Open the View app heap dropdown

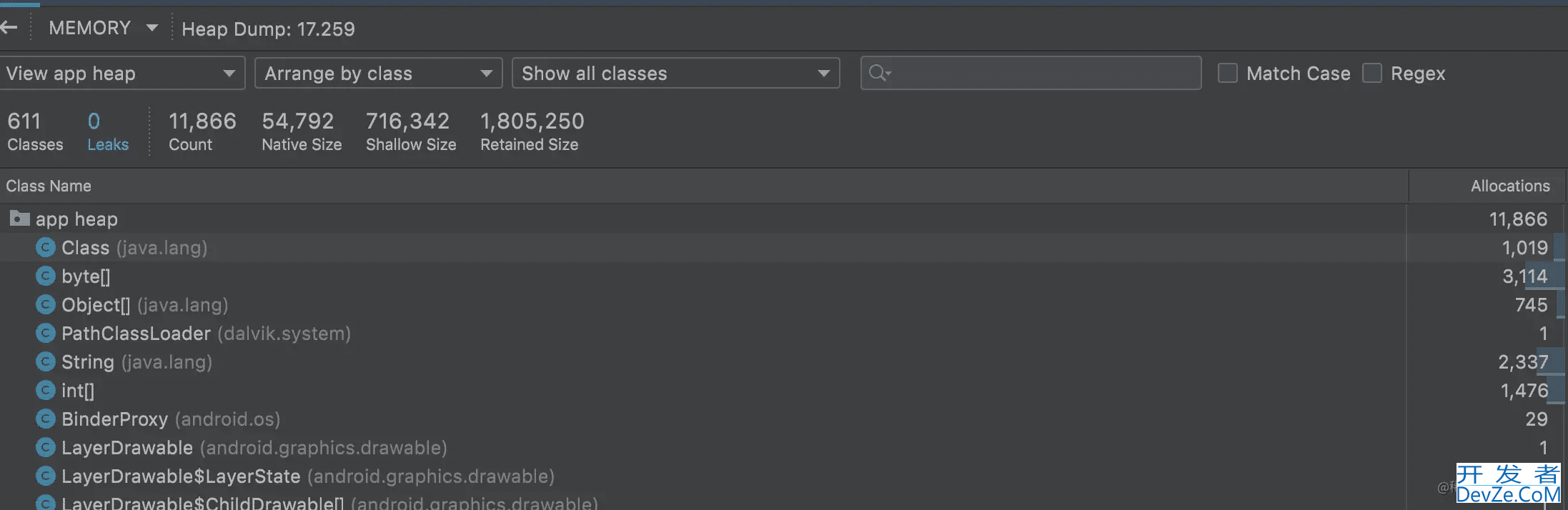(x=121, y=73)
